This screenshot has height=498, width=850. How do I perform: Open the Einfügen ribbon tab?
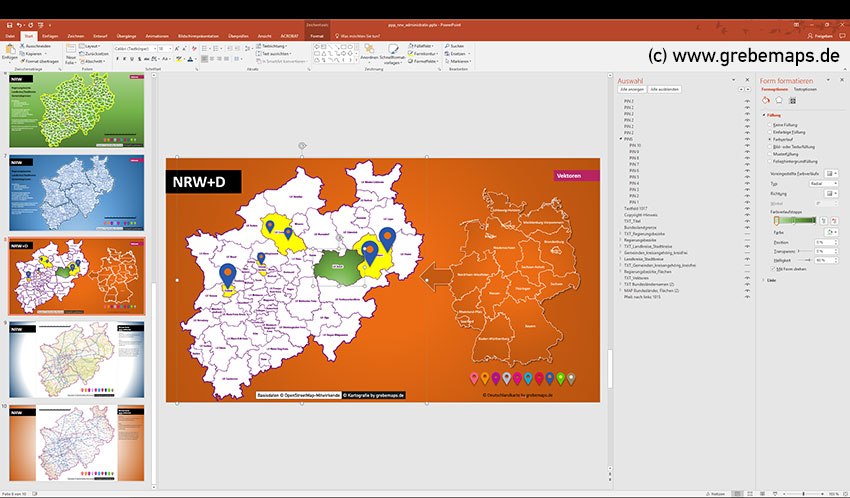(50, 36)
